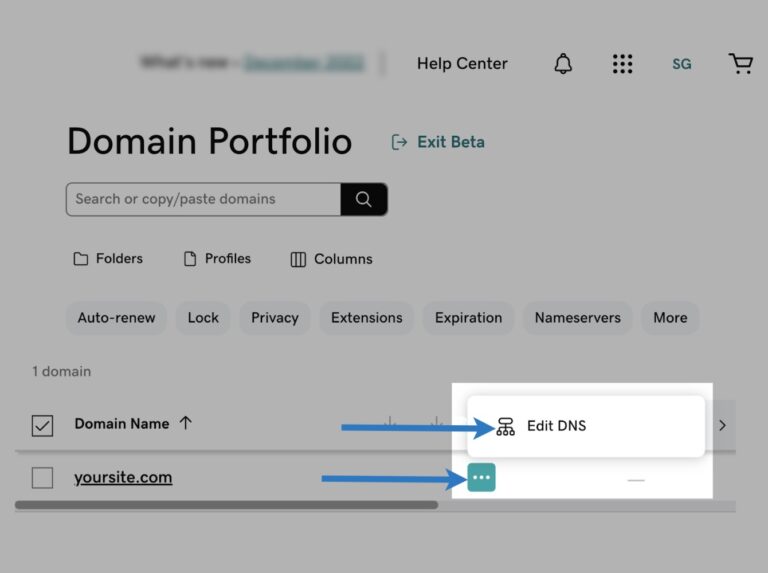Open the Columns settings
This screenshot has width=768, height=573.
[331, 259]
